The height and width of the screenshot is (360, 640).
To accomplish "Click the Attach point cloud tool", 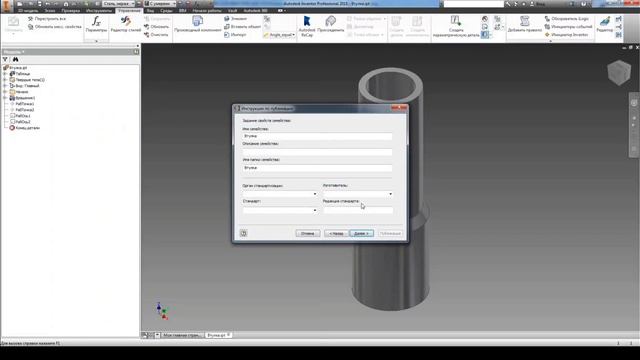I will pyautogui.click(x=330, y=24).
